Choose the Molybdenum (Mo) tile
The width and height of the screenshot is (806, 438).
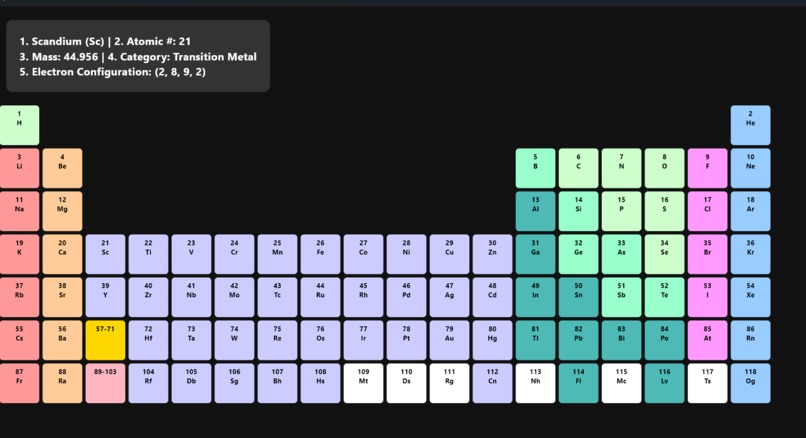click(234, 297)
